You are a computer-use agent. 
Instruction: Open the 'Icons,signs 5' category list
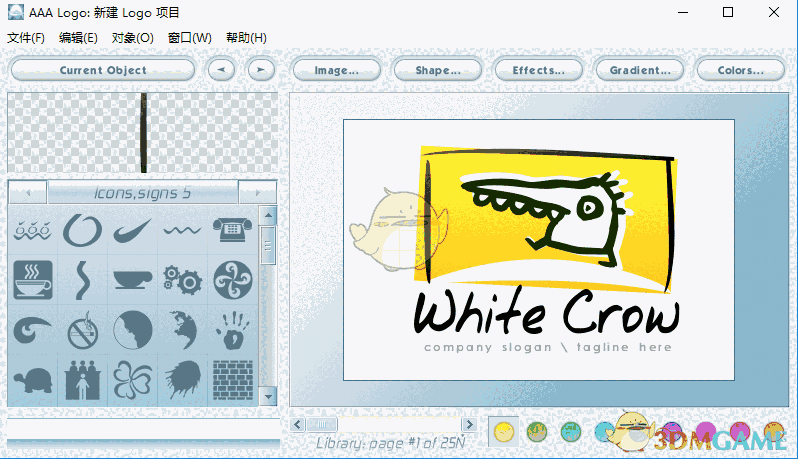coord(142,193)
